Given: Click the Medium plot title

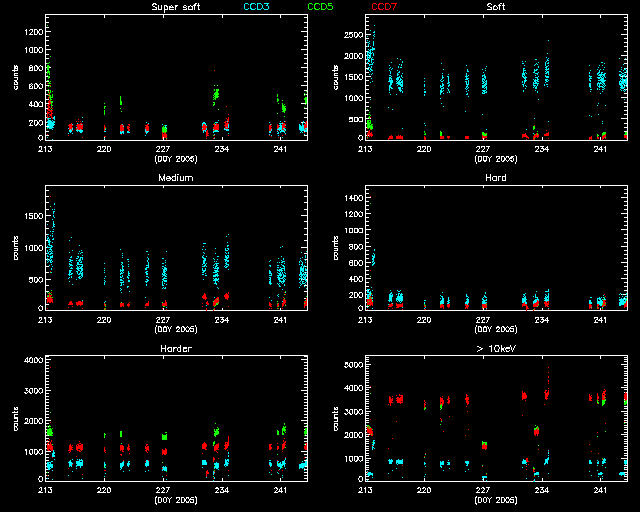Looking at the screenshot, I should (x=174, y=178).
